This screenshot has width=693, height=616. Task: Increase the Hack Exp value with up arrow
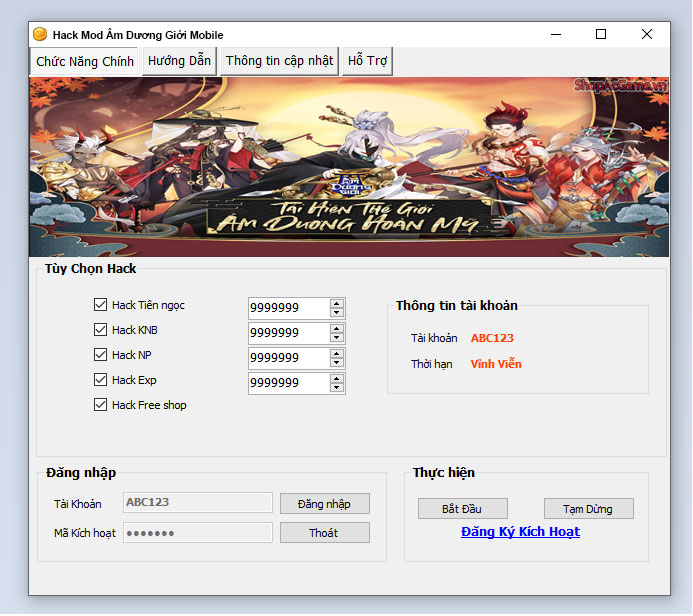[337, 379]
